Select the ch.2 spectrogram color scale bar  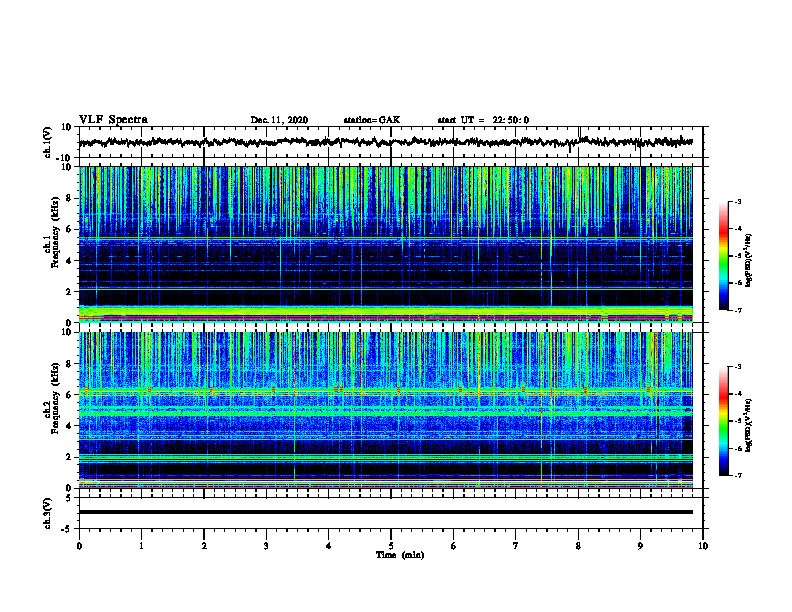pyautogui.click(x=724, y=421)
